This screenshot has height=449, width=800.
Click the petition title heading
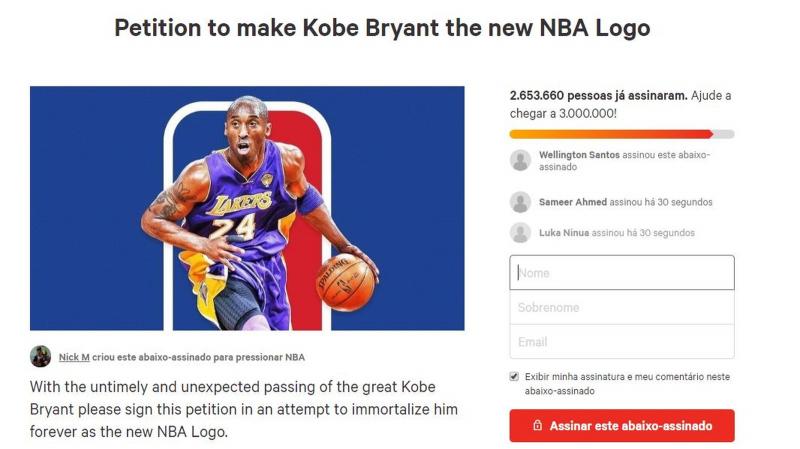coord(382,28)
